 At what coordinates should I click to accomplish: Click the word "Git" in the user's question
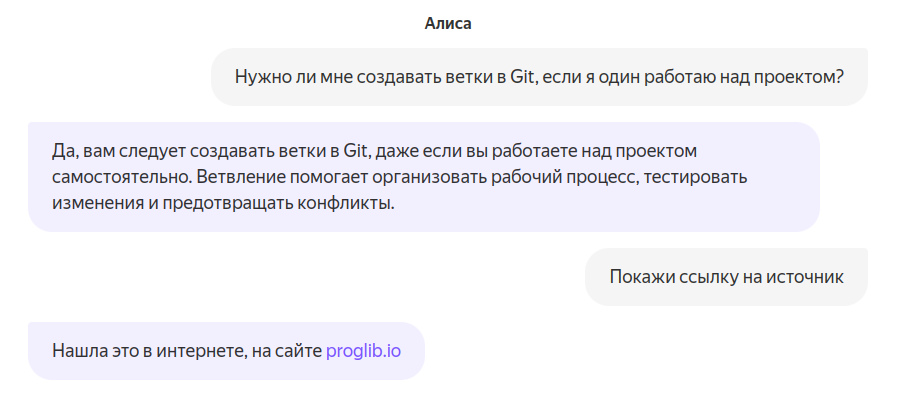coord(522,77)
